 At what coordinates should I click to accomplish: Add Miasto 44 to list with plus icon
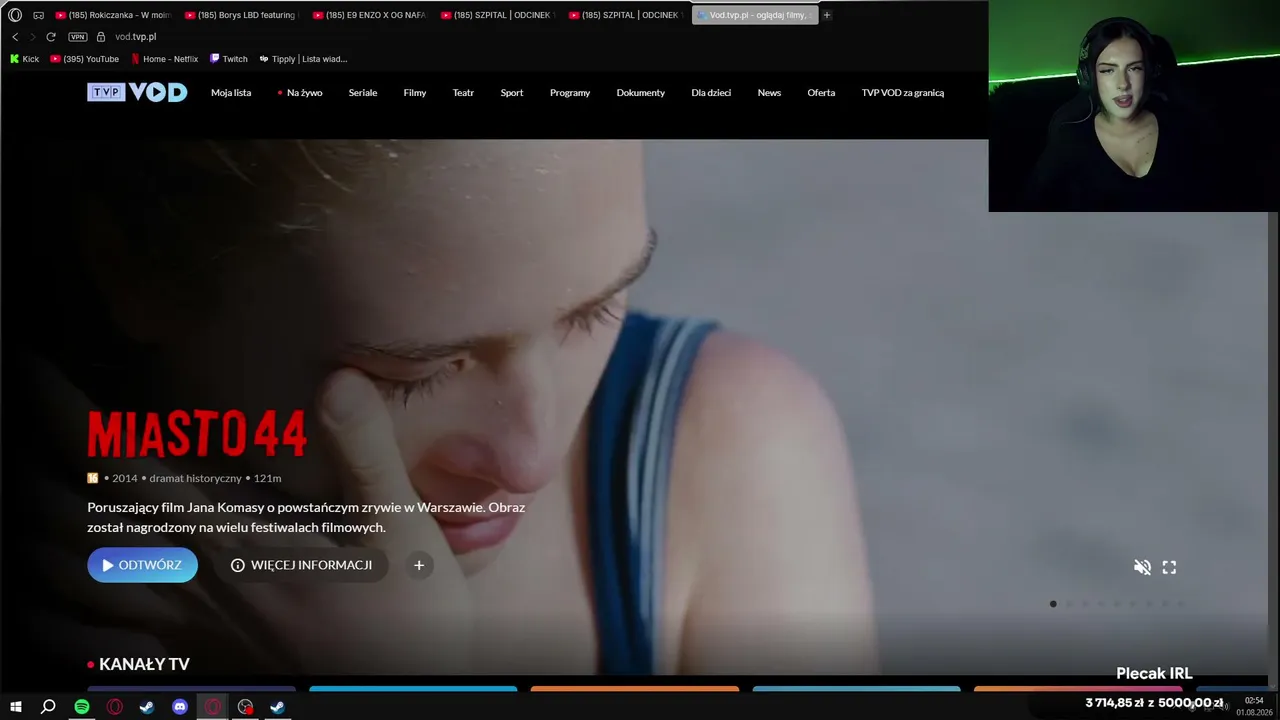point(419,565)
